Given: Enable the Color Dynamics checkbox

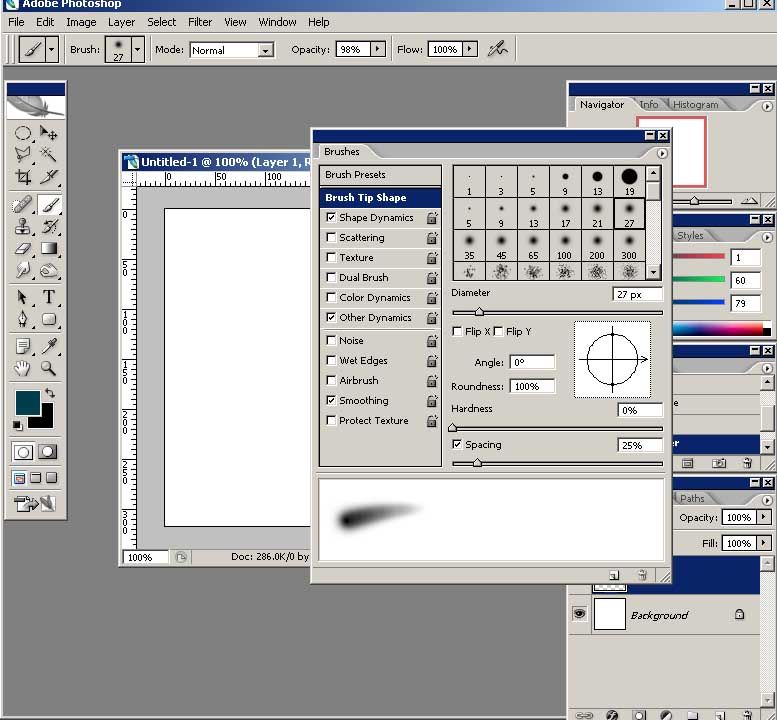Looking at the screenshot, I should [331, 297].
